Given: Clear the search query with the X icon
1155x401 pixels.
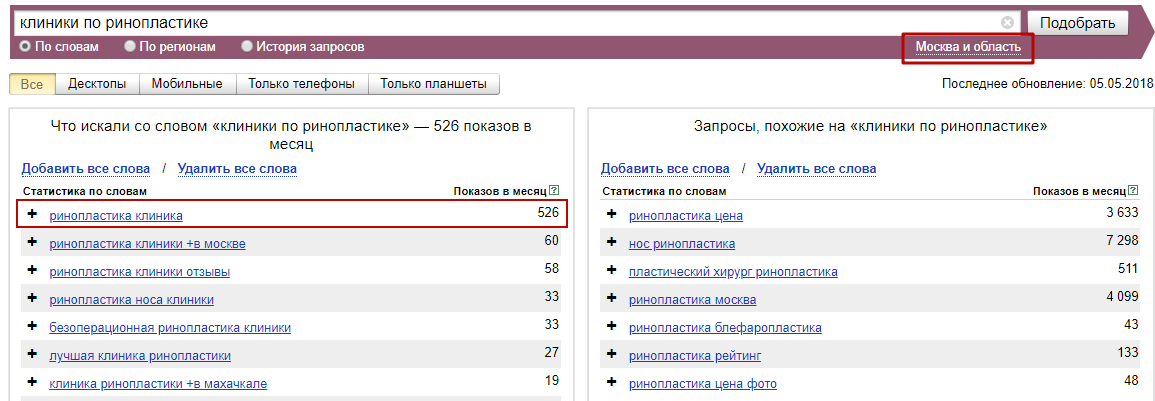Looking at the screenshot, I should tap(1007, 22).
